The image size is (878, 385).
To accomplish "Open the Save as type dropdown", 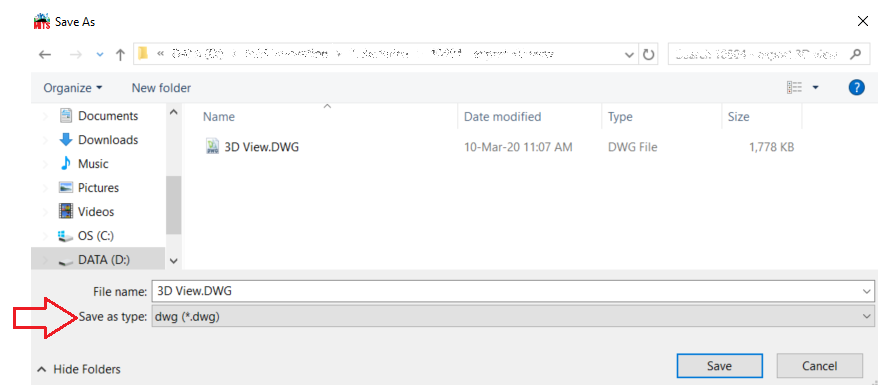I will (x=512, y=317).
